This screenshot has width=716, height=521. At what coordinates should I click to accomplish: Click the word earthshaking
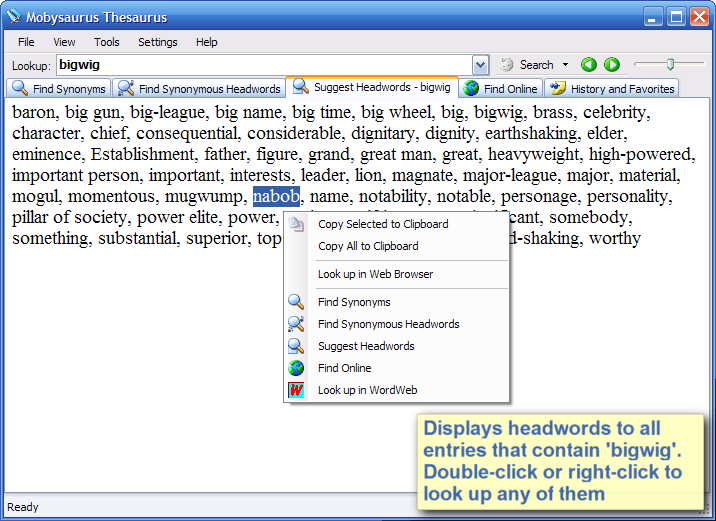531,133
